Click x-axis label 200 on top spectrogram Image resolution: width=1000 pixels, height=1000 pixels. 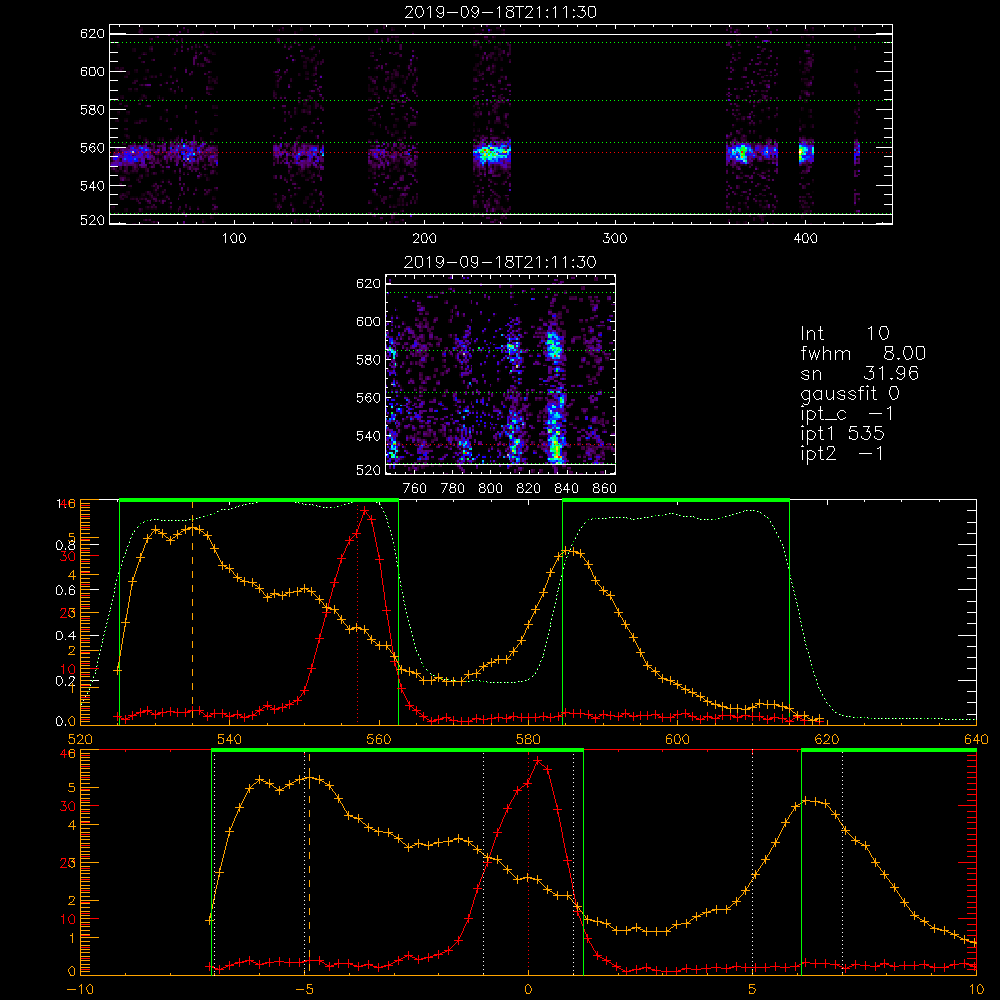(424, 239)
